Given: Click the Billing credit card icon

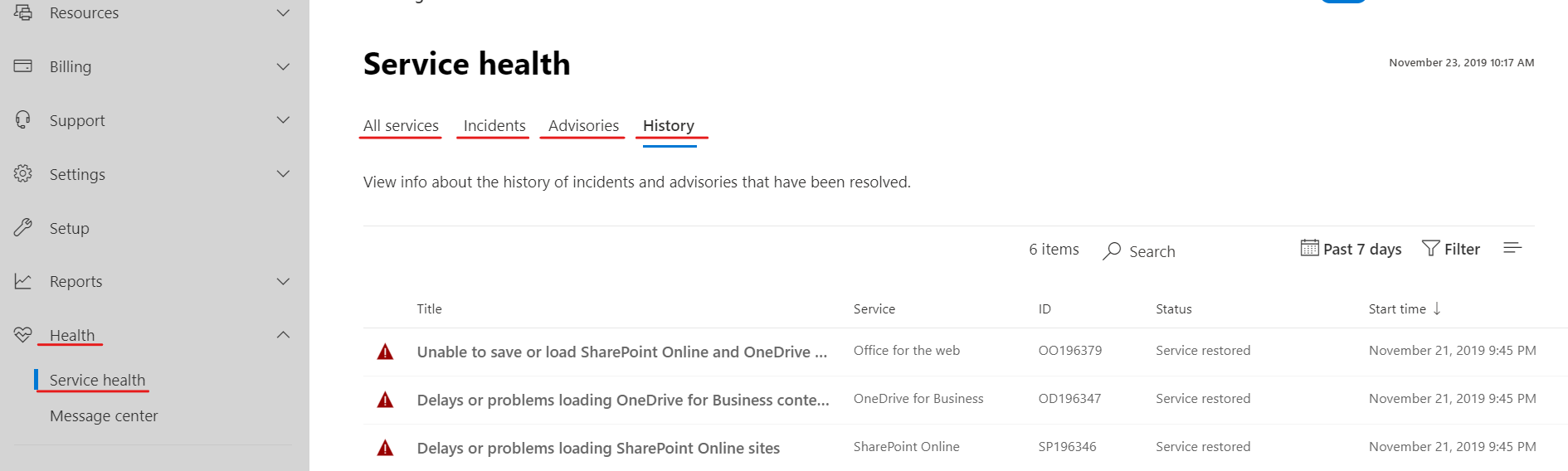Looking at the screenshot, I should coord(23,66).
